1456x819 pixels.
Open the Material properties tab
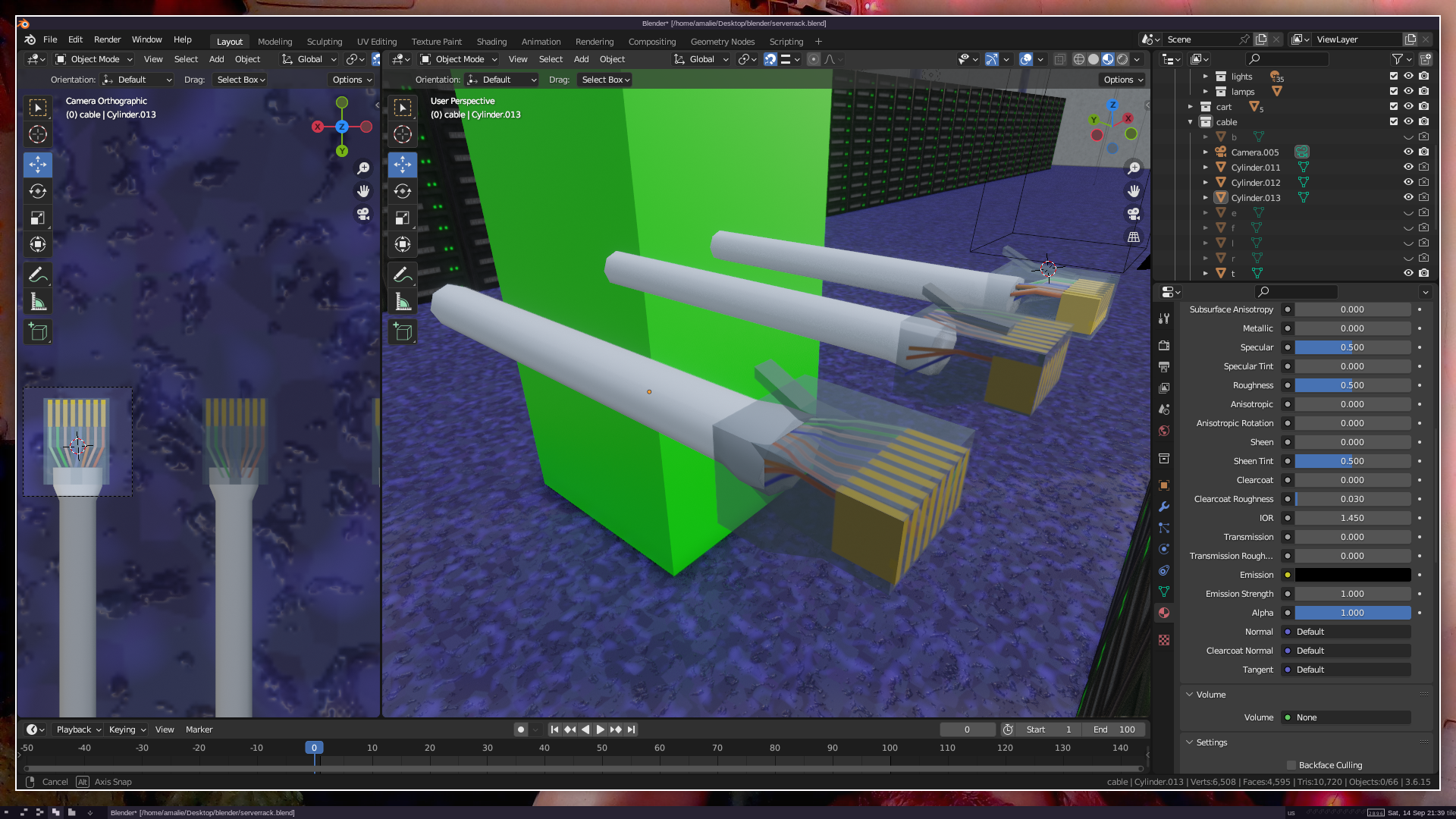click(x=1164, y=613)
